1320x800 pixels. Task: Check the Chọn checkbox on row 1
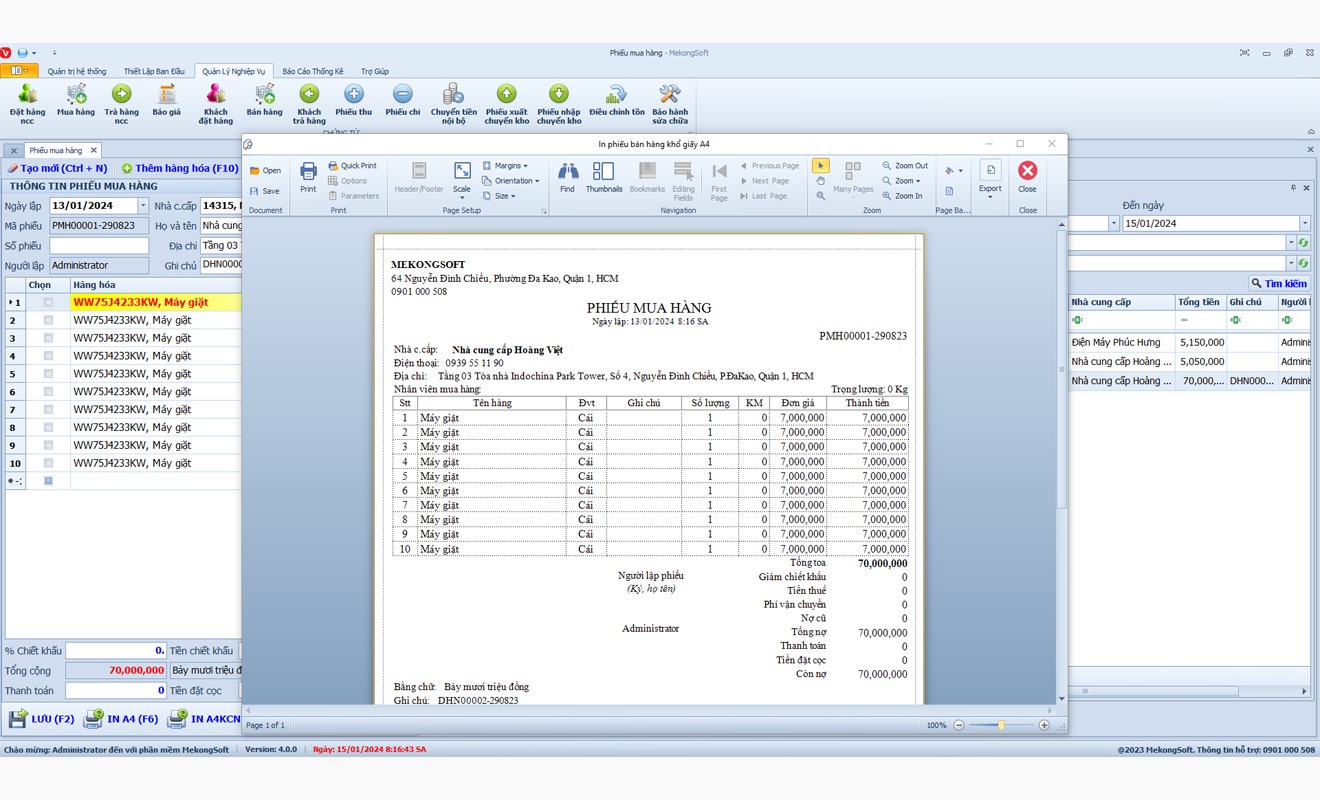(46, 301)
